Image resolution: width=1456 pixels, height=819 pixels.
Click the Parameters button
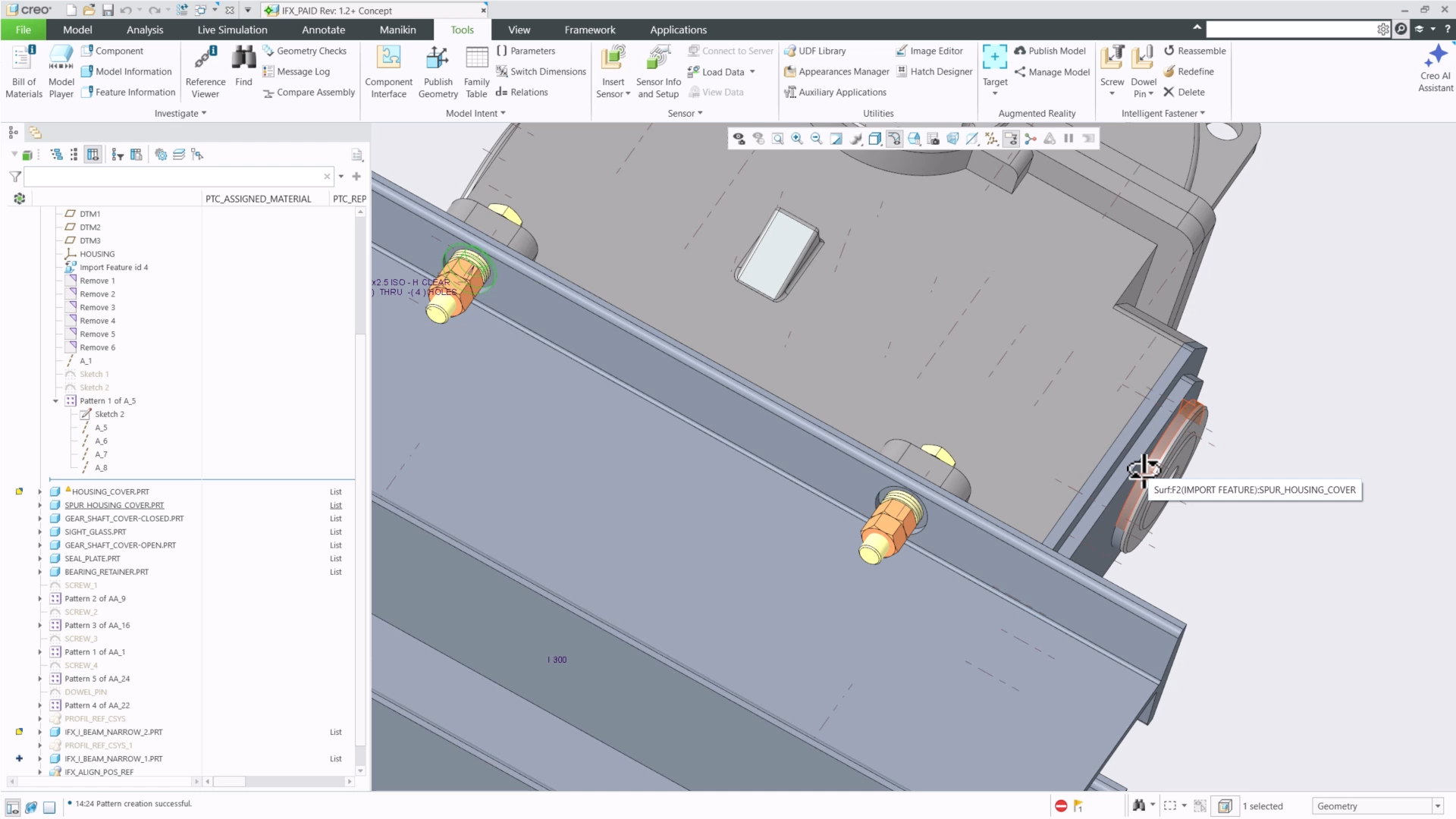coord(526,51)
